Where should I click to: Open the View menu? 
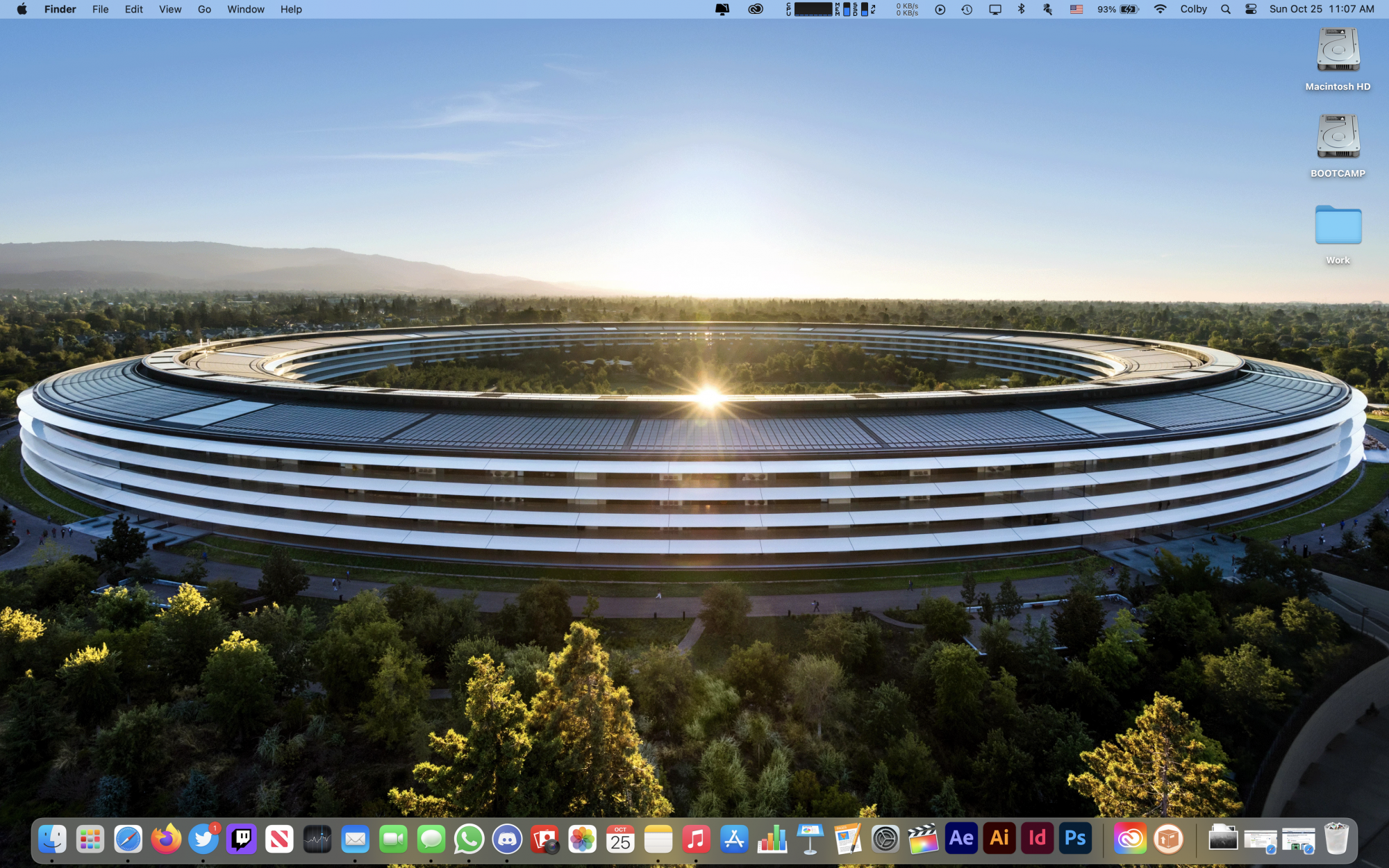tap(169, 9)
